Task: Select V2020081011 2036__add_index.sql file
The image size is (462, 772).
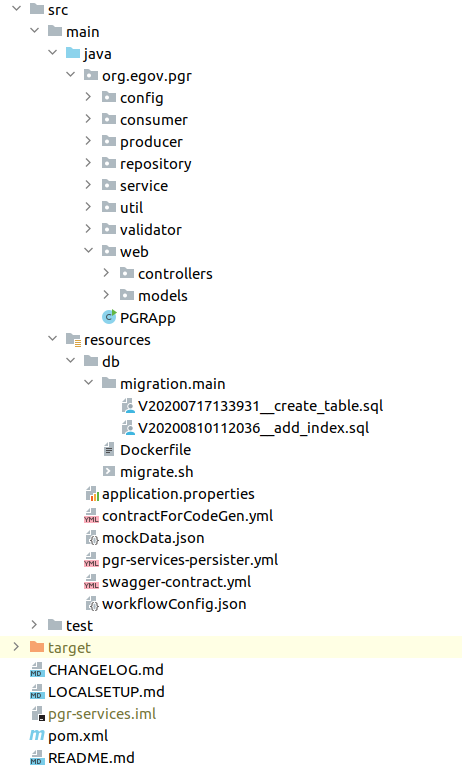Action: [x=245, y=428]
